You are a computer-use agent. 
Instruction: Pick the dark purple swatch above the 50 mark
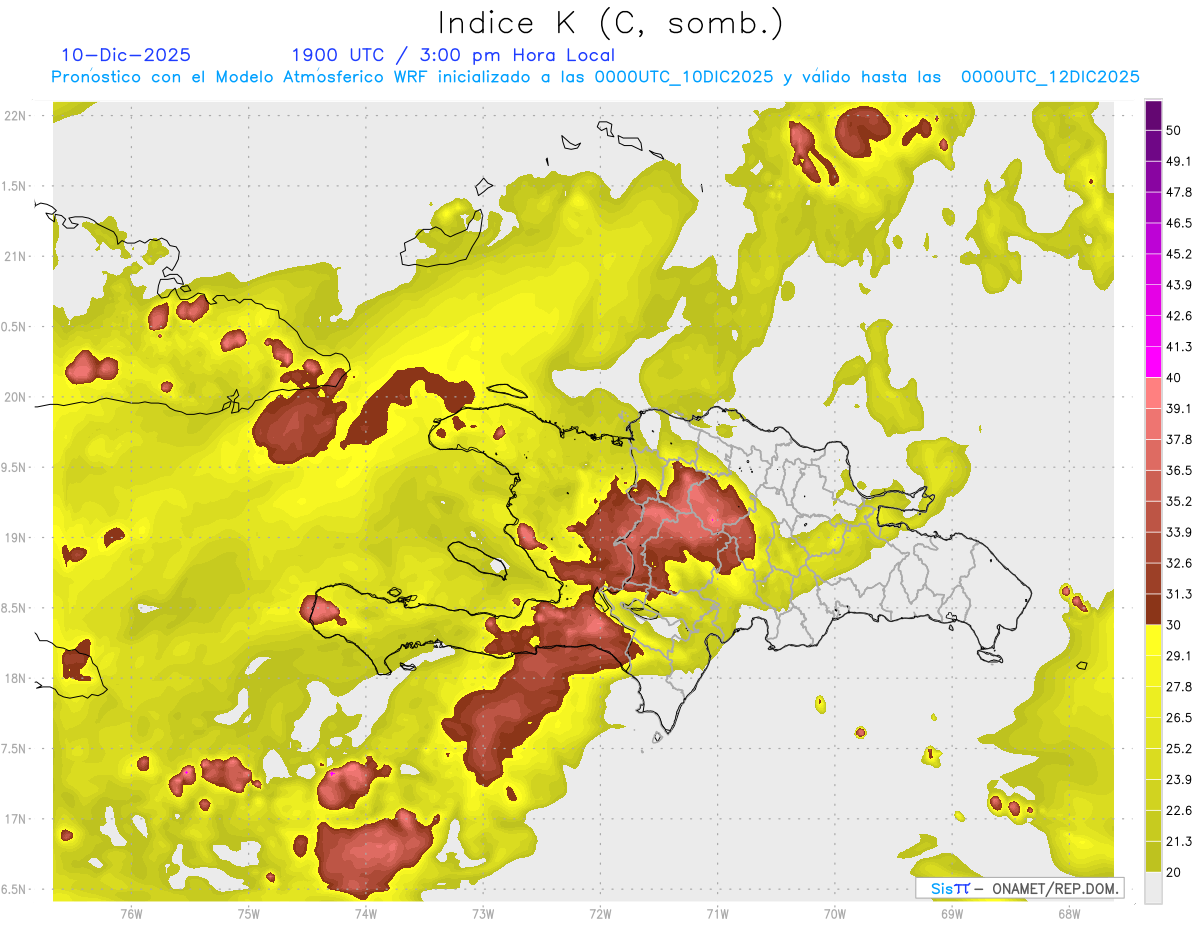(1153, 115)
